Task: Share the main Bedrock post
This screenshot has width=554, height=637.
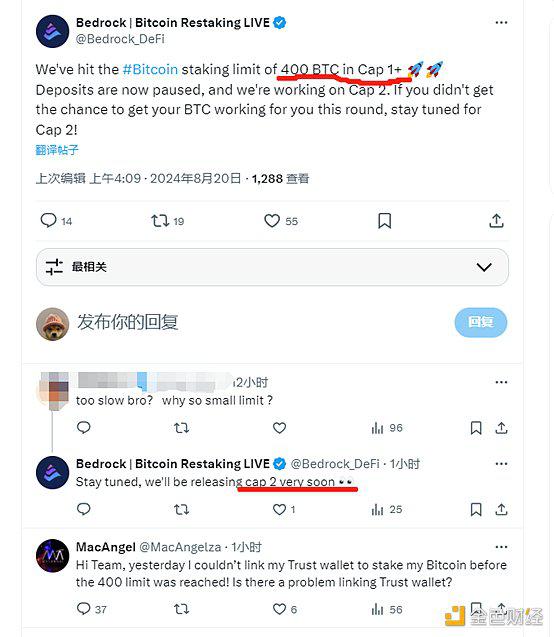Action: click(x=496, y=221)
